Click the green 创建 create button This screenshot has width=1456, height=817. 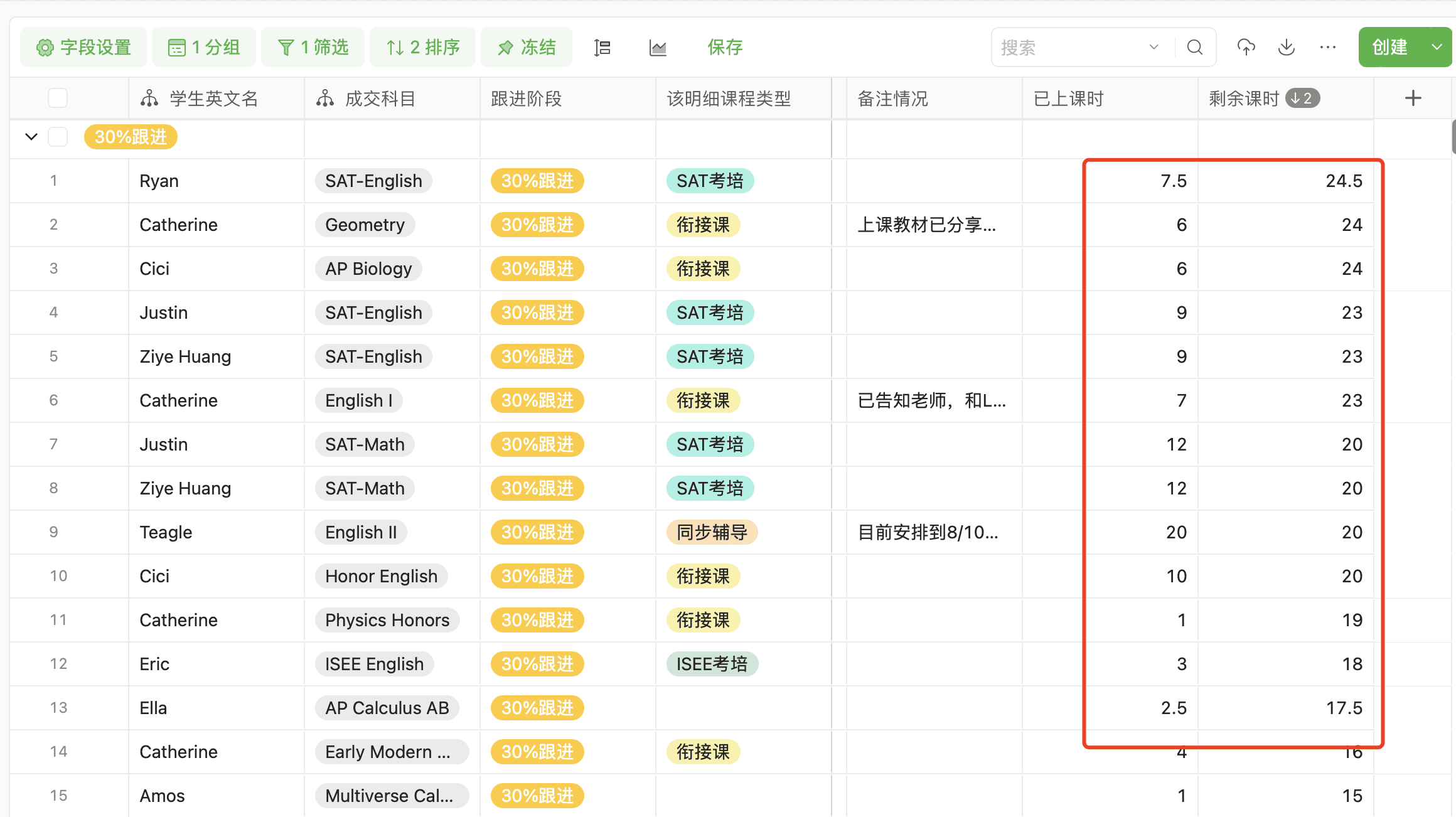(x=1389, y=47)
